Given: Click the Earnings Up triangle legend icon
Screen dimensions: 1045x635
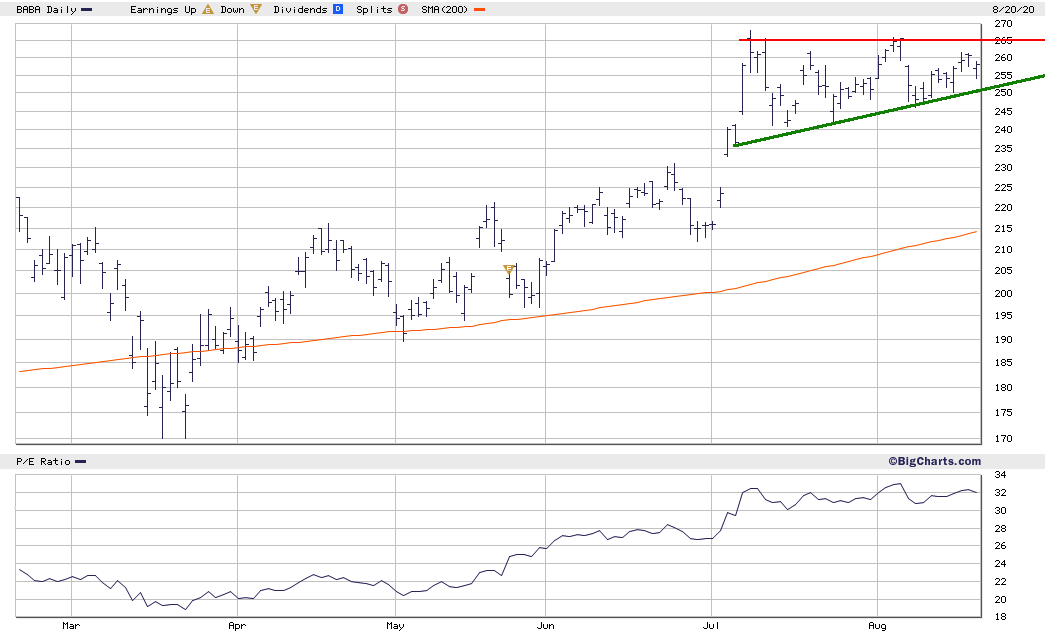Looking at the screenshot, I should coord(208,9).
